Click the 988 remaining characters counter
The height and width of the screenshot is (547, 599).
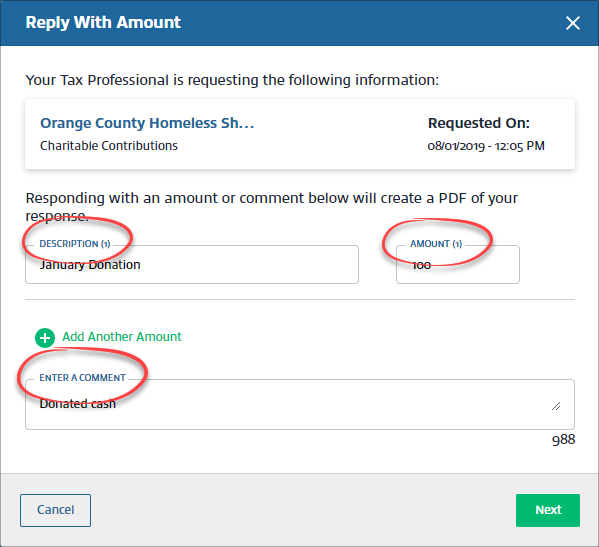[563, 440]
